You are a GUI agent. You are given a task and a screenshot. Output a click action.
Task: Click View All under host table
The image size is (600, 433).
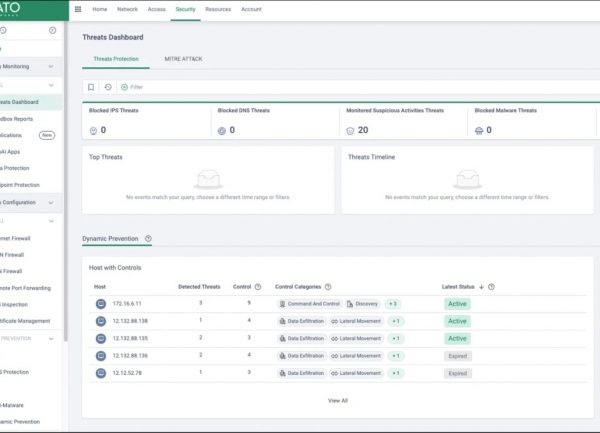tap(338, 400)
